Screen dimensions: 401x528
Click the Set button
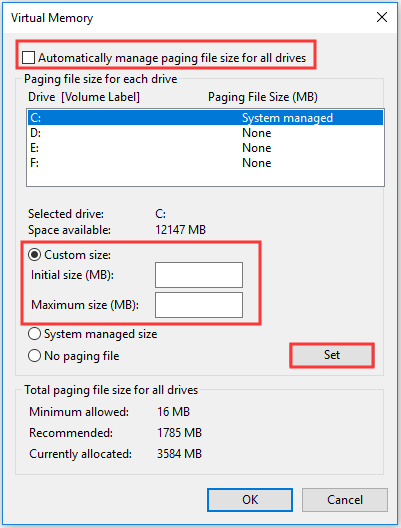click(332, 355)
